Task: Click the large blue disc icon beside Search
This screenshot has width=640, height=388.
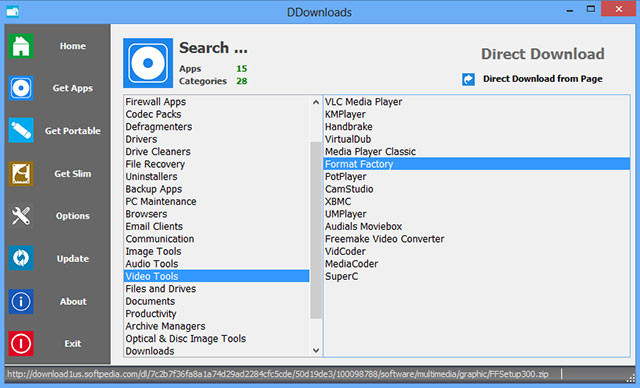Action: click(148, 63)
